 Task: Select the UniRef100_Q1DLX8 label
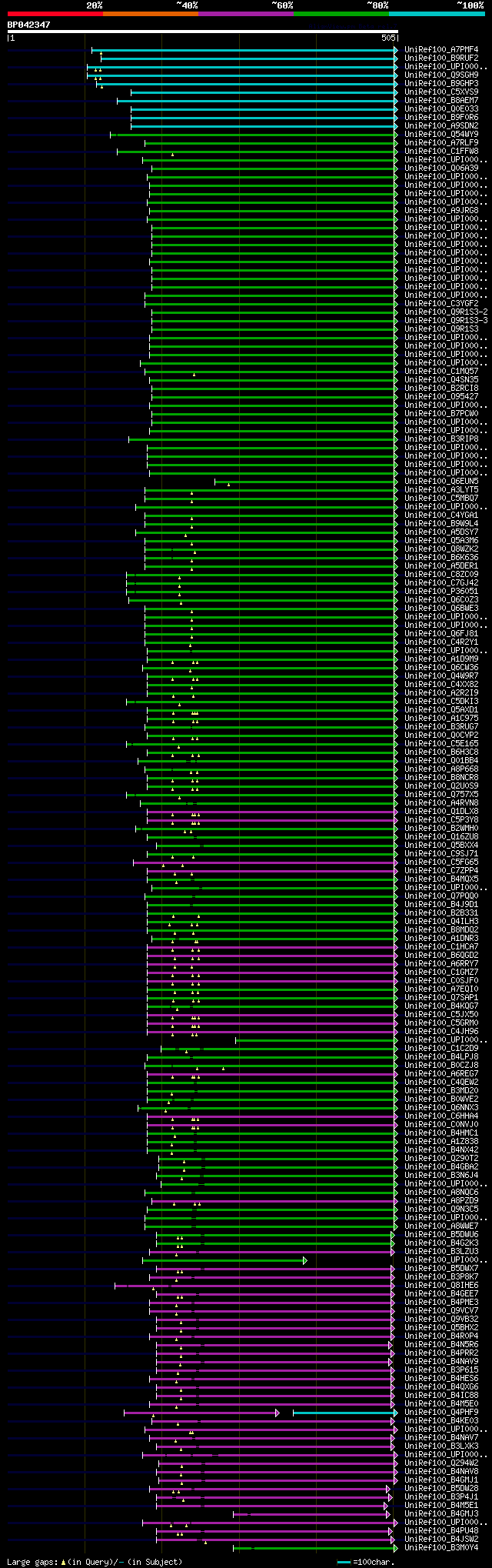(441, 812)
